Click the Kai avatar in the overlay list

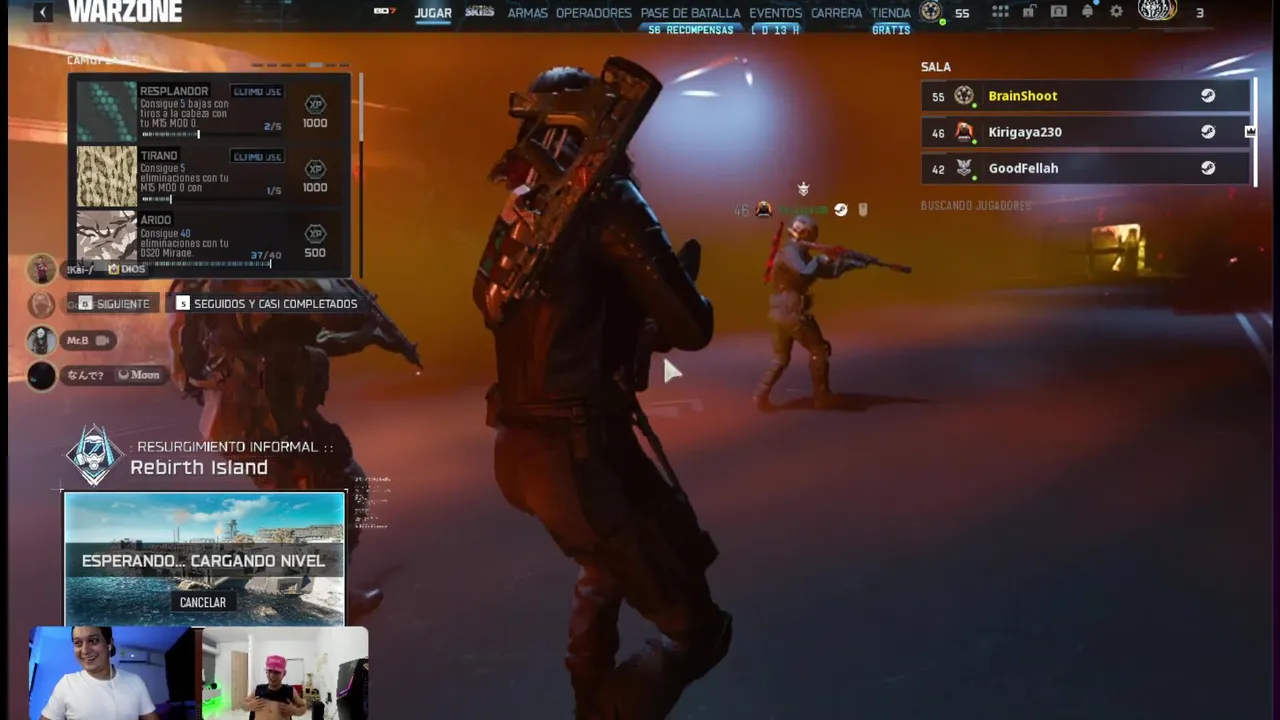point(41,269)
